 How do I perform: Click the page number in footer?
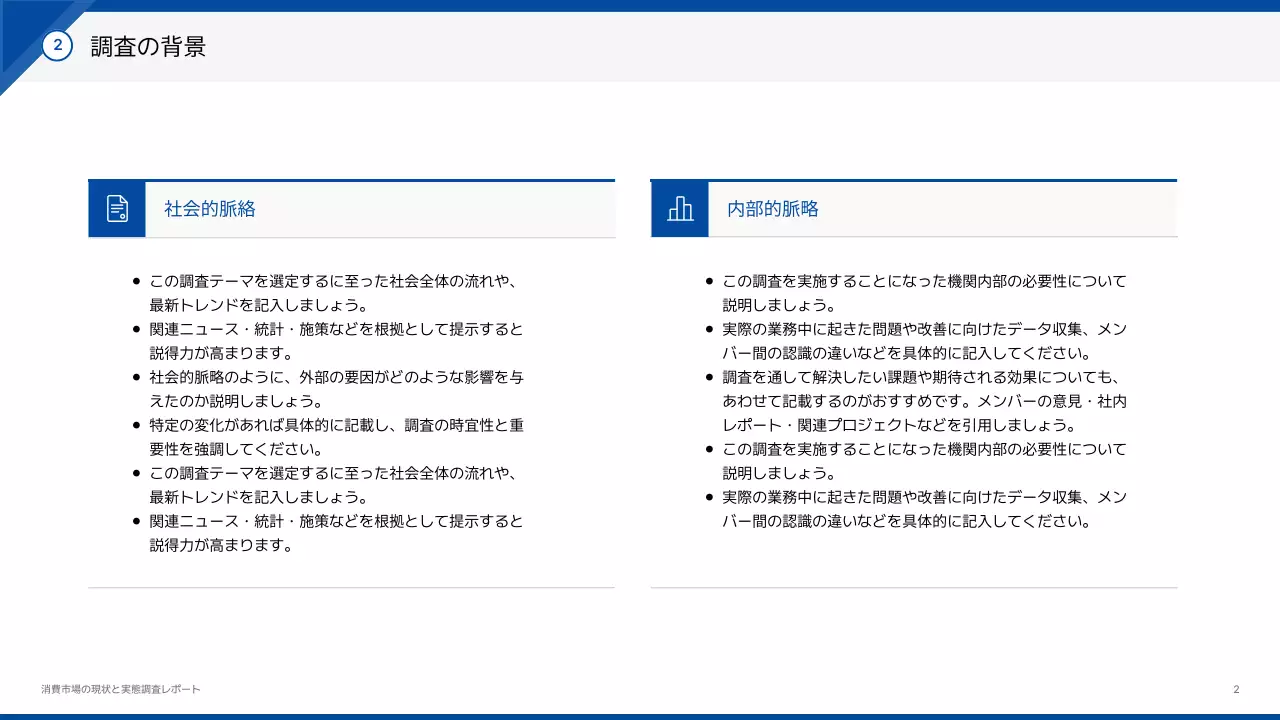1236,689
